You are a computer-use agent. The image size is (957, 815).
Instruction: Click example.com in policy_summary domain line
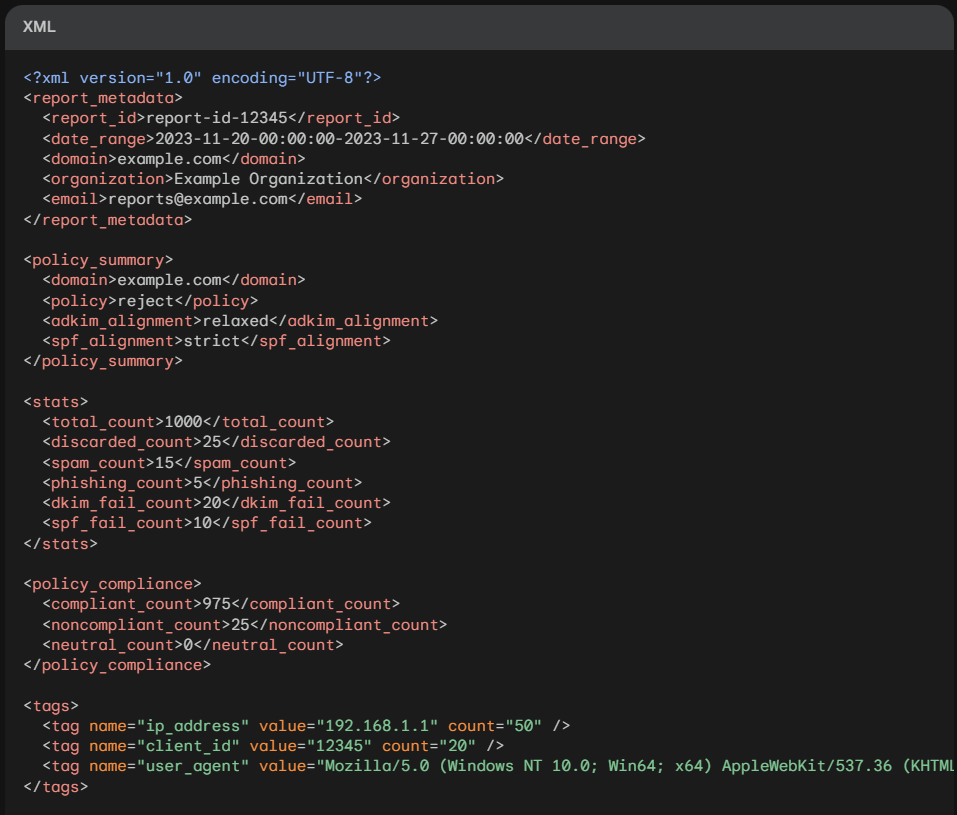click(x=169, y=280)
